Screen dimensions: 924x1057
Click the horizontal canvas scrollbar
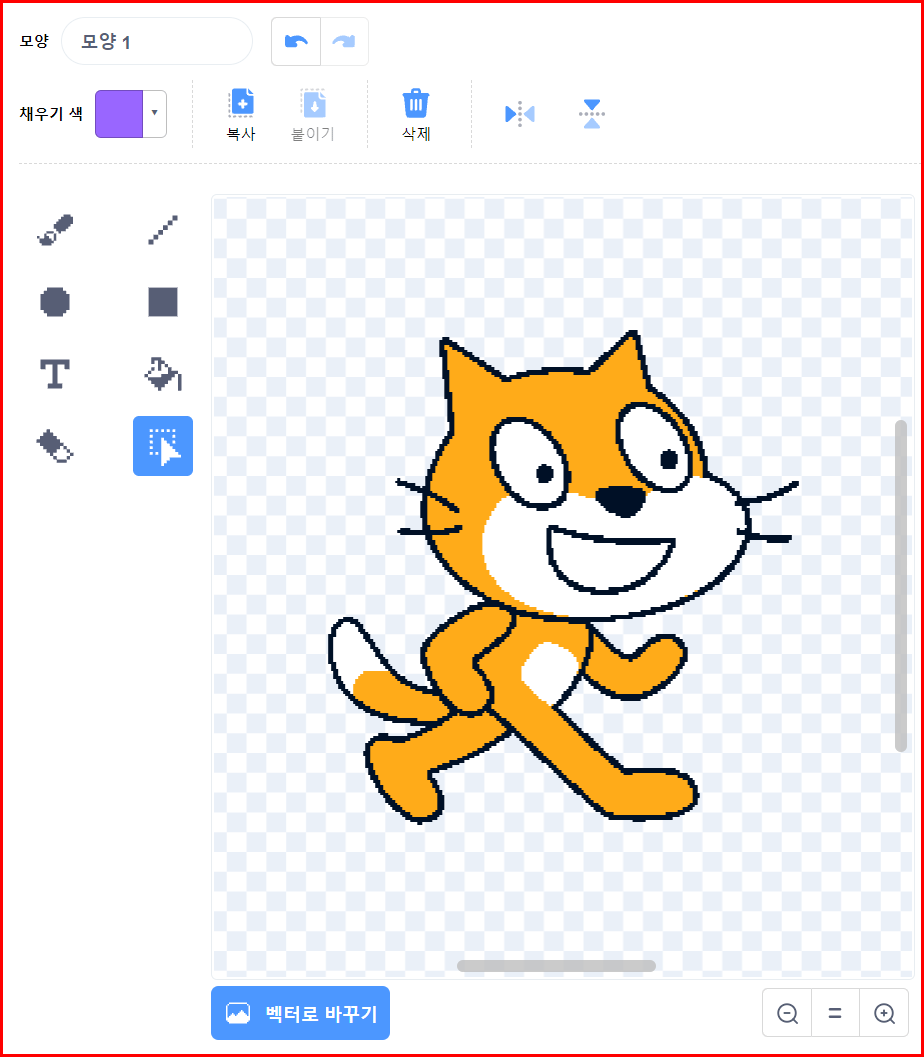[556, 965]
